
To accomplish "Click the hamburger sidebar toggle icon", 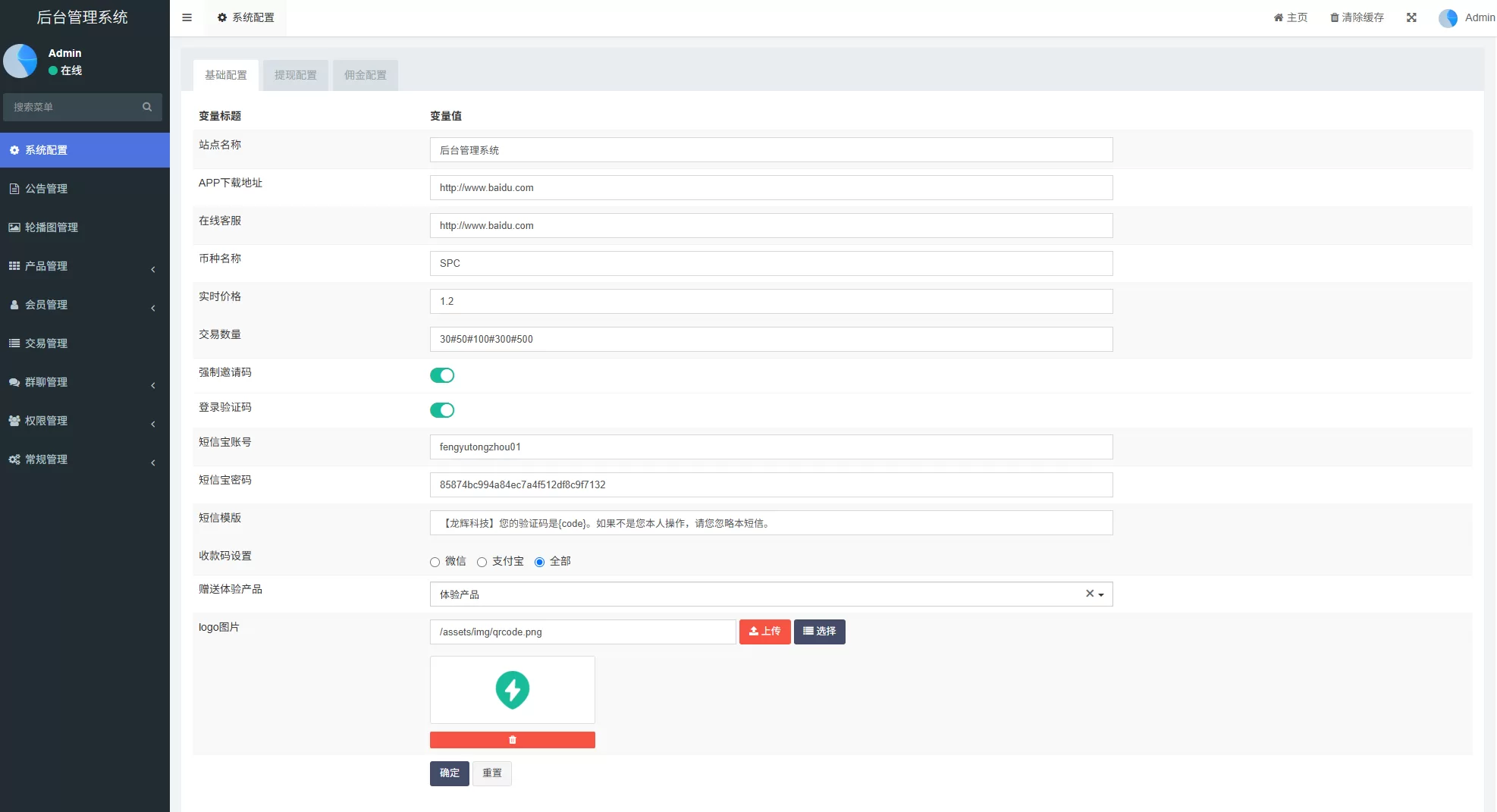I will click(x=187, y=17).
